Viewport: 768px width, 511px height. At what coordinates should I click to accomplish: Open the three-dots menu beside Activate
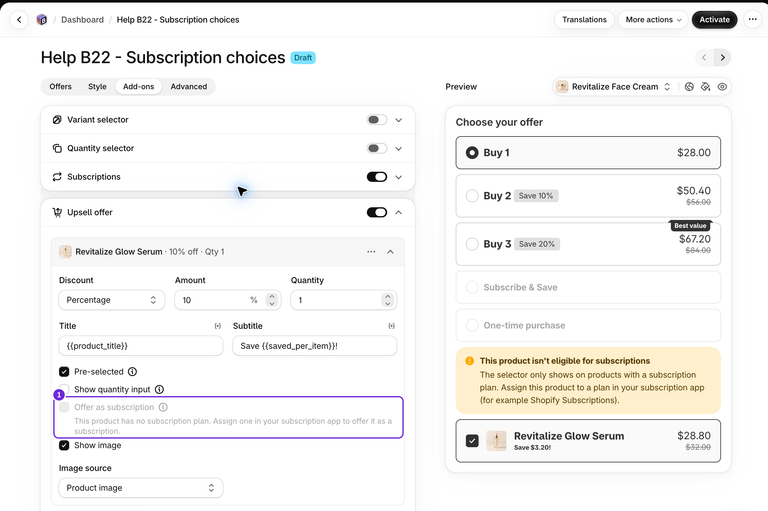click(753, 20)
